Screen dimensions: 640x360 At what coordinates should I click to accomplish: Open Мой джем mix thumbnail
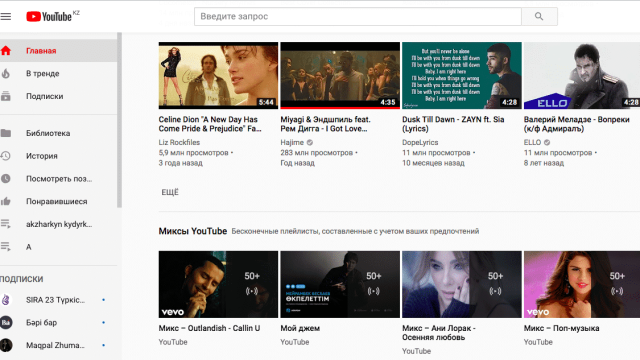[x=340, y=284]
